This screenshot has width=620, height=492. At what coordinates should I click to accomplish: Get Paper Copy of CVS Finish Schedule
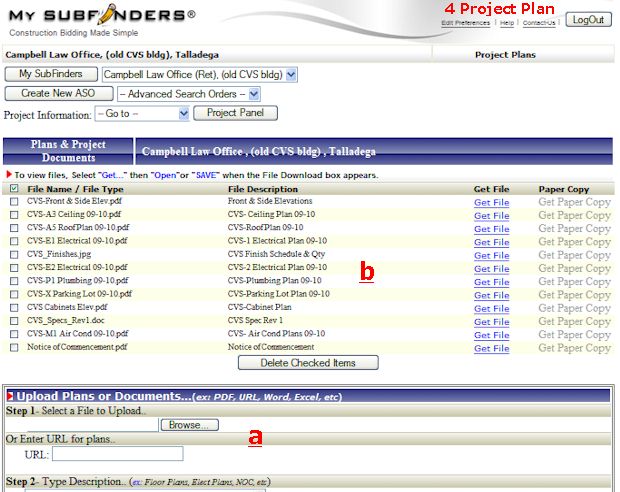pos(575,255)
